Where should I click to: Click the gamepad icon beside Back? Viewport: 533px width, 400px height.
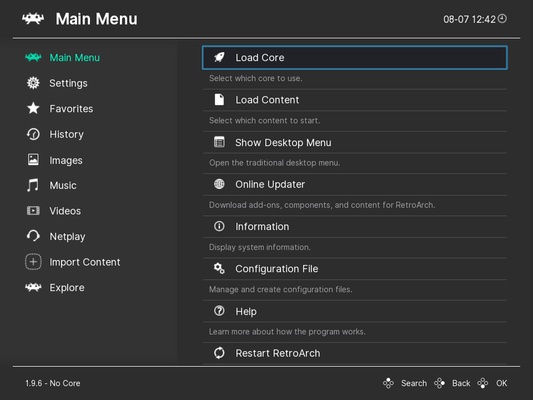[439, 383]
